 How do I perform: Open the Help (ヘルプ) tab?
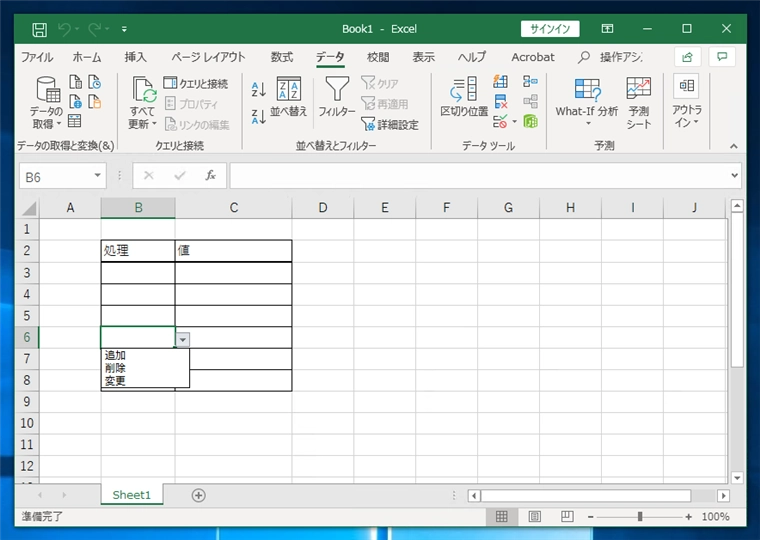pos(472,57)
